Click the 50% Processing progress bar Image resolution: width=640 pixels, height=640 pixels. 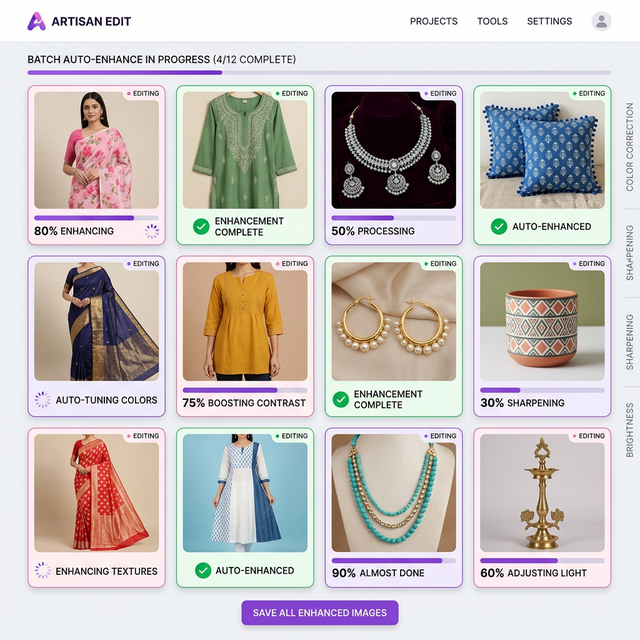[x=393, y=218]
